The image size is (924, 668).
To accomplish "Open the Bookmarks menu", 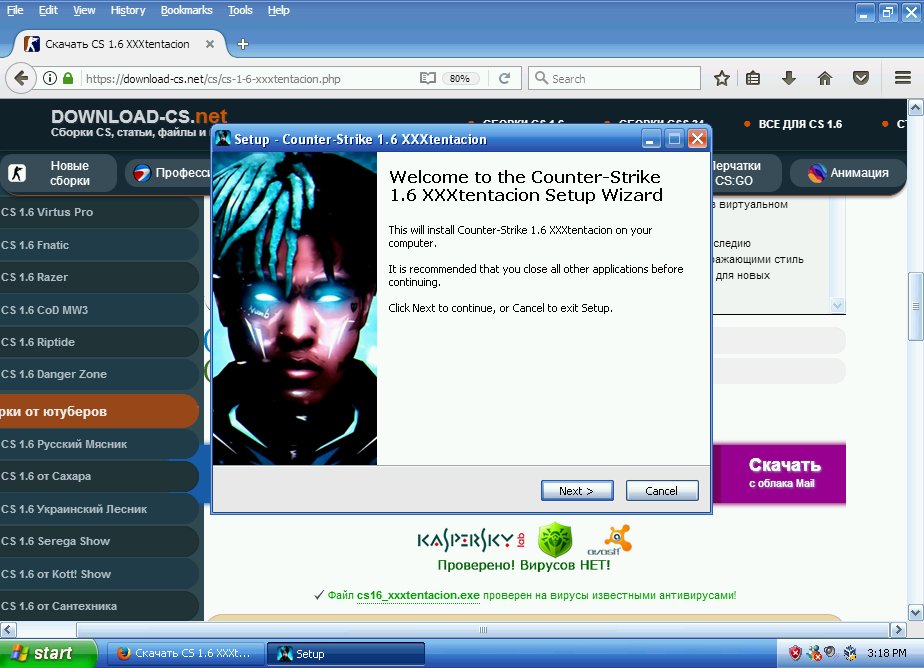I will 186,10.
